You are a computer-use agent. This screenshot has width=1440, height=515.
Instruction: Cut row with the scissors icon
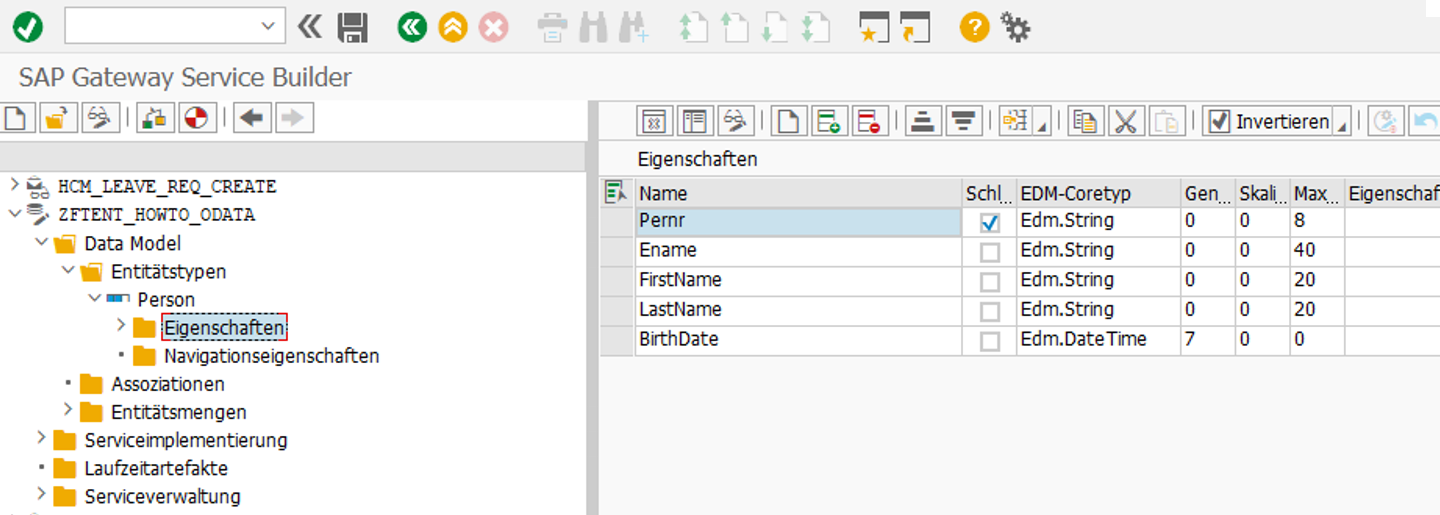coord(1126,121)
